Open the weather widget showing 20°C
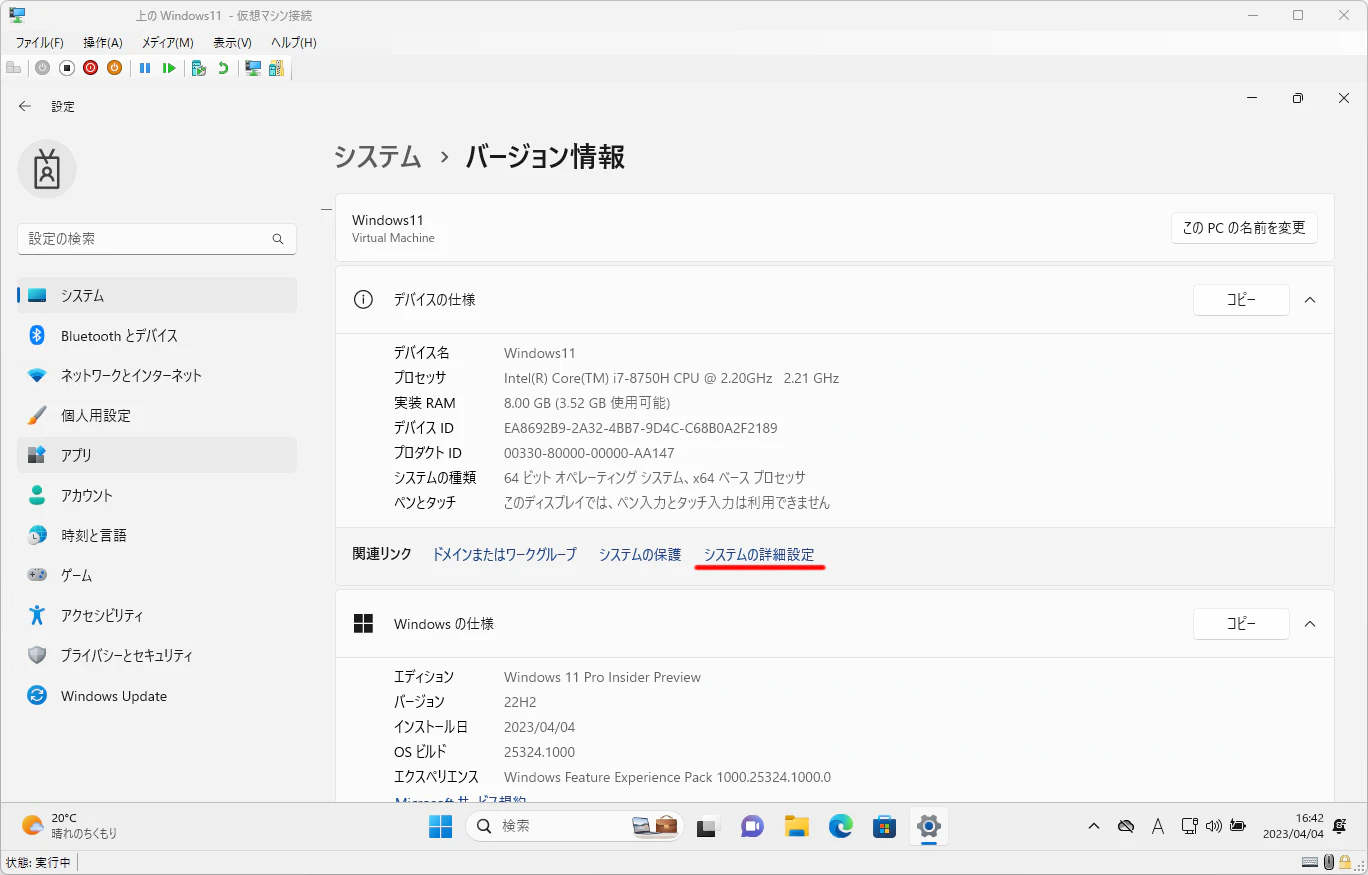 pos(70,826)
